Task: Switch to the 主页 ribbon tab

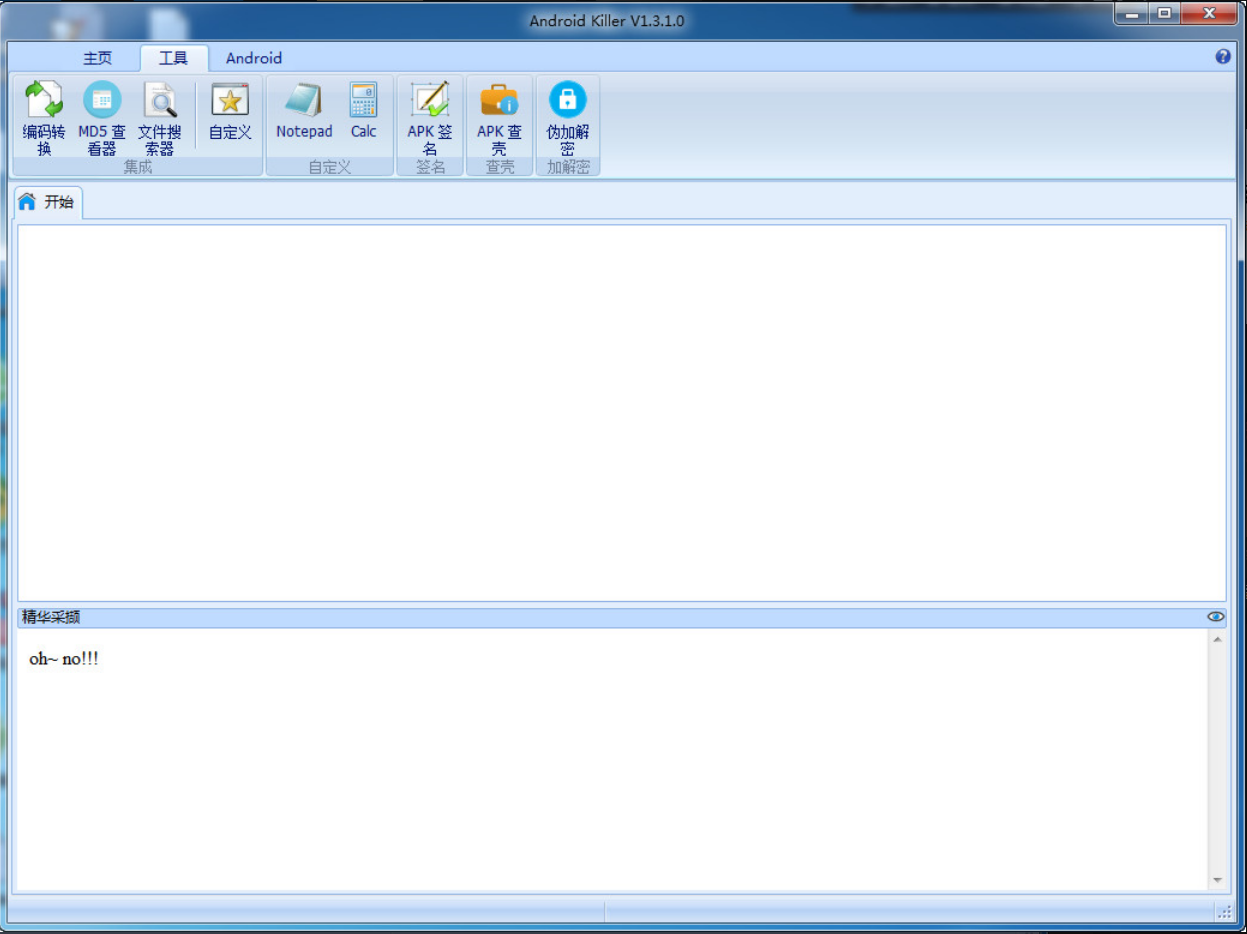Action: [x=98, y=58]
